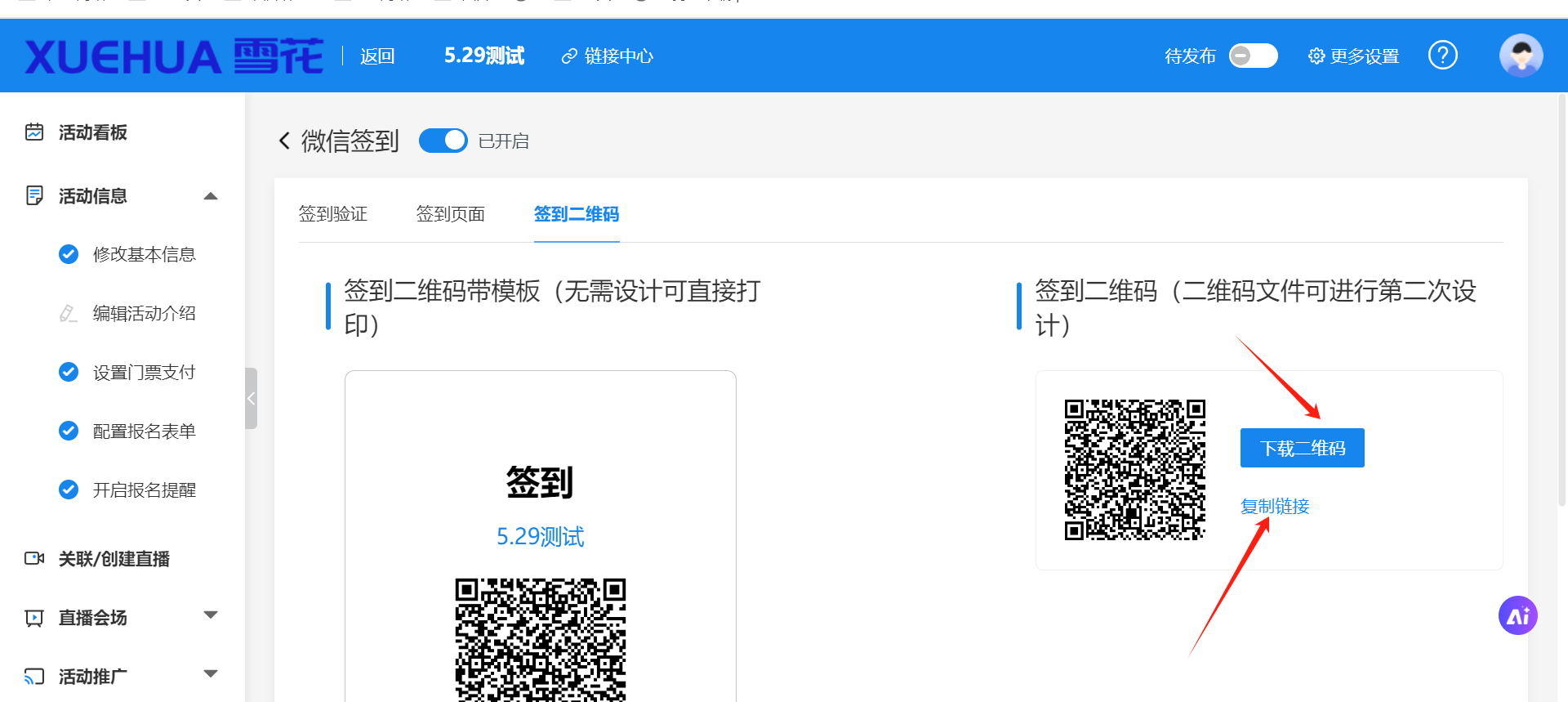Turn off the 微信签到 已开启 switch
Viewport: 1568px width, 702px height.
pyautogui.click(x=443, y=141)
